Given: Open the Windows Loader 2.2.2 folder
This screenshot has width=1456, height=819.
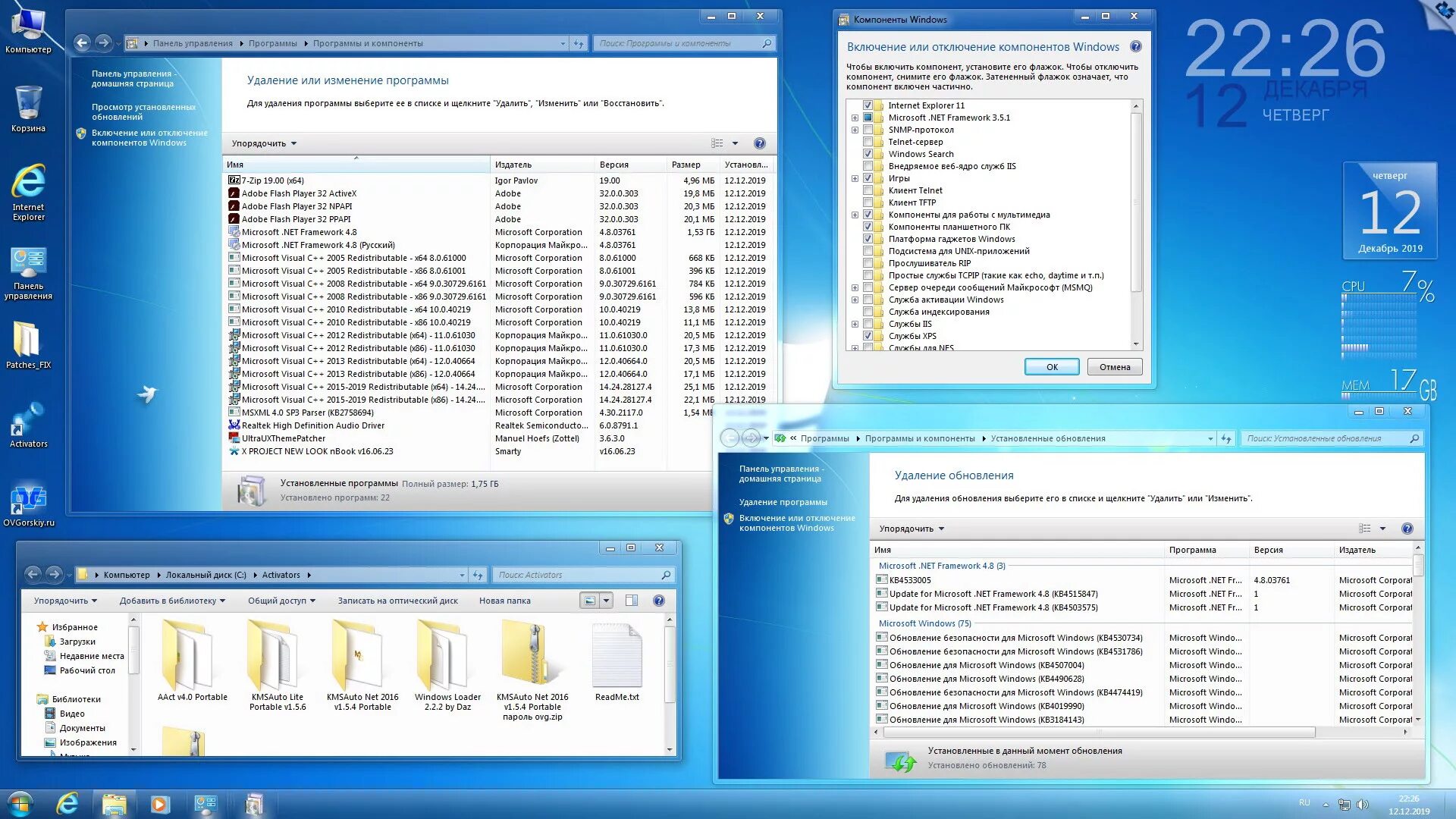Looking at the screenshot, I should click(447, 656).
